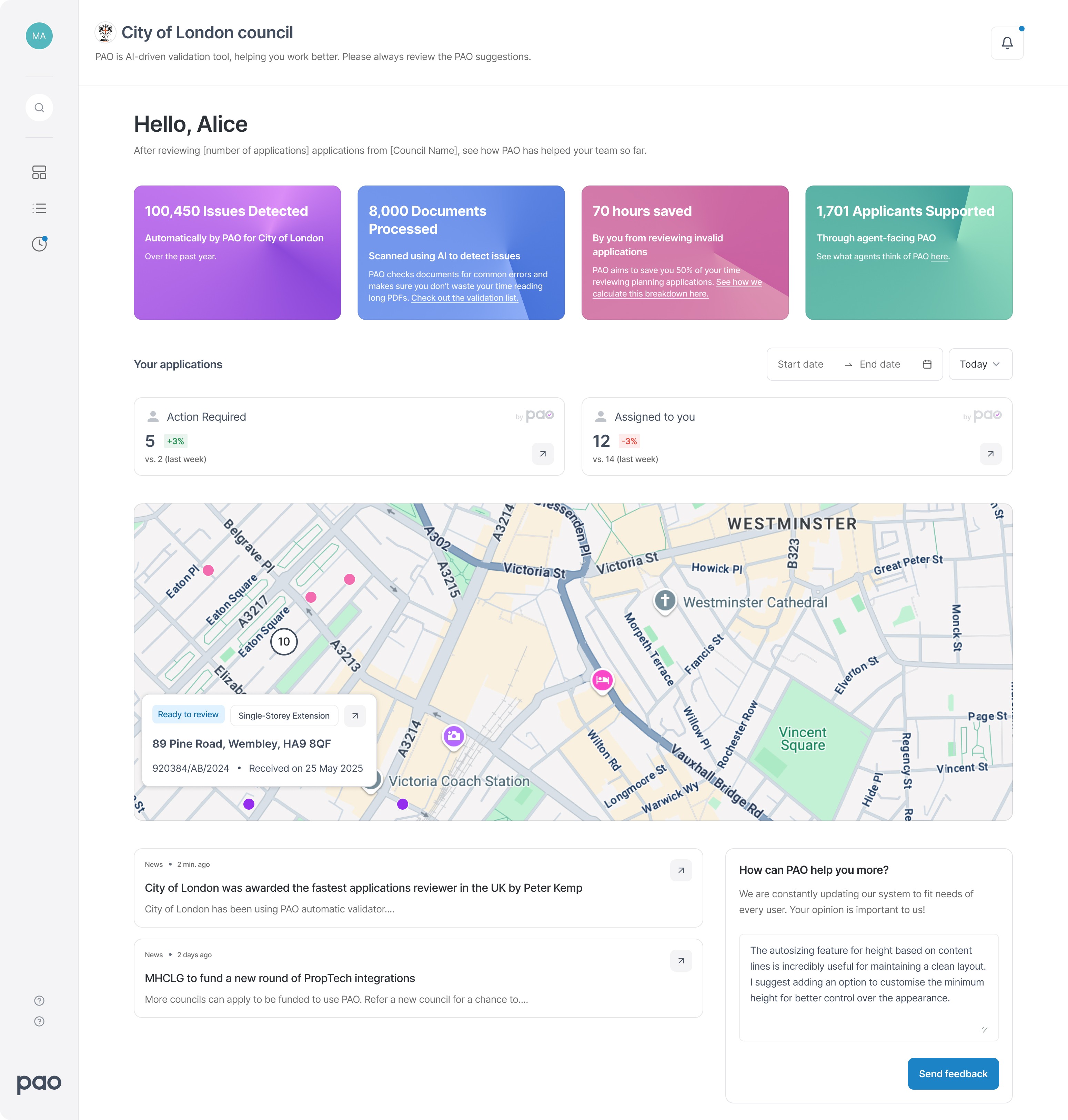
Task: Open the notifications bell
Action: coord(1007,43)
